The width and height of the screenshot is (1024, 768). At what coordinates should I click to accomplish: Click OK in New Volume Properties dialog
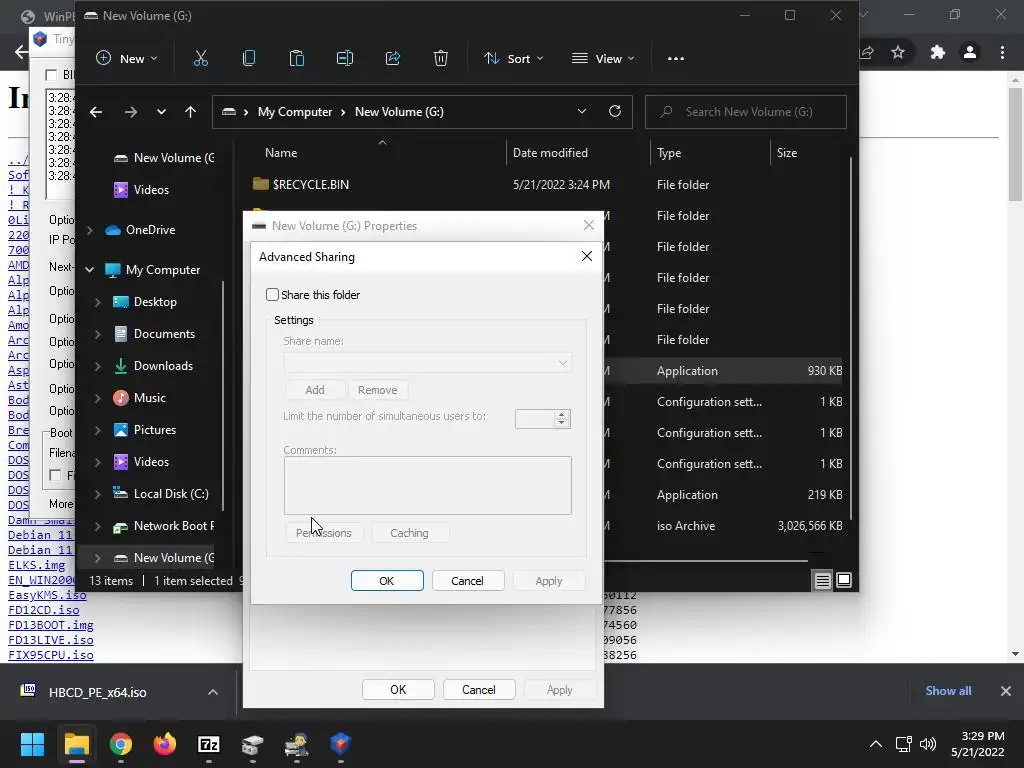pos(398,690)
